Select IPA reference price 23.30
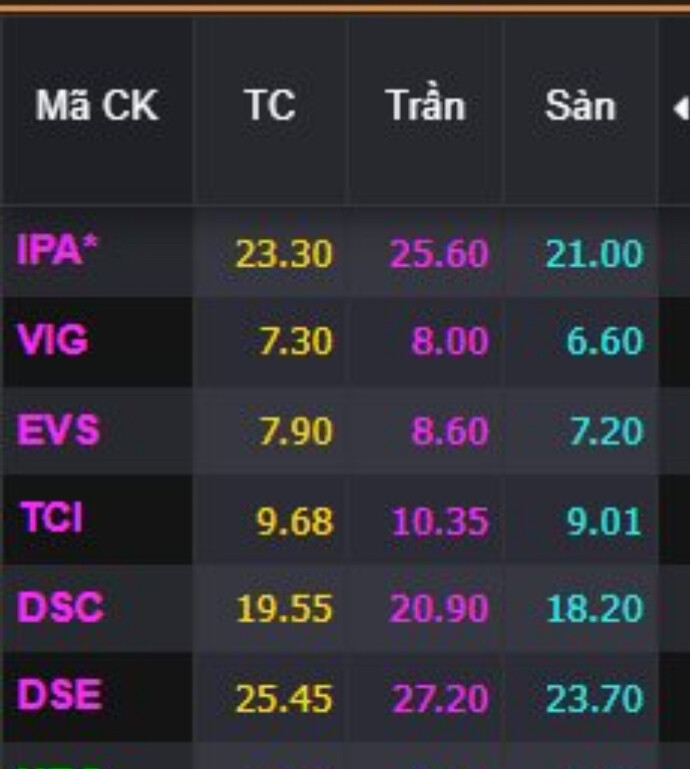This screenshot has height=769, width=690. (x=284, y=254)
